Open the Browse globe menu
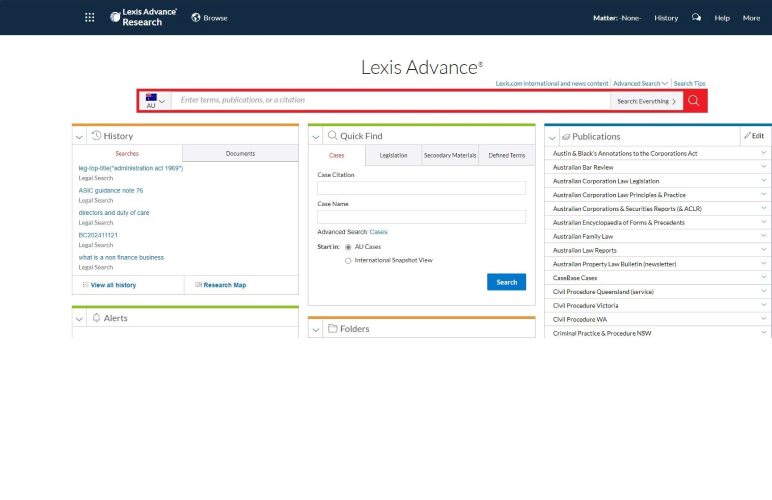This screenshot has width=772, height=500. click(209, 18)
